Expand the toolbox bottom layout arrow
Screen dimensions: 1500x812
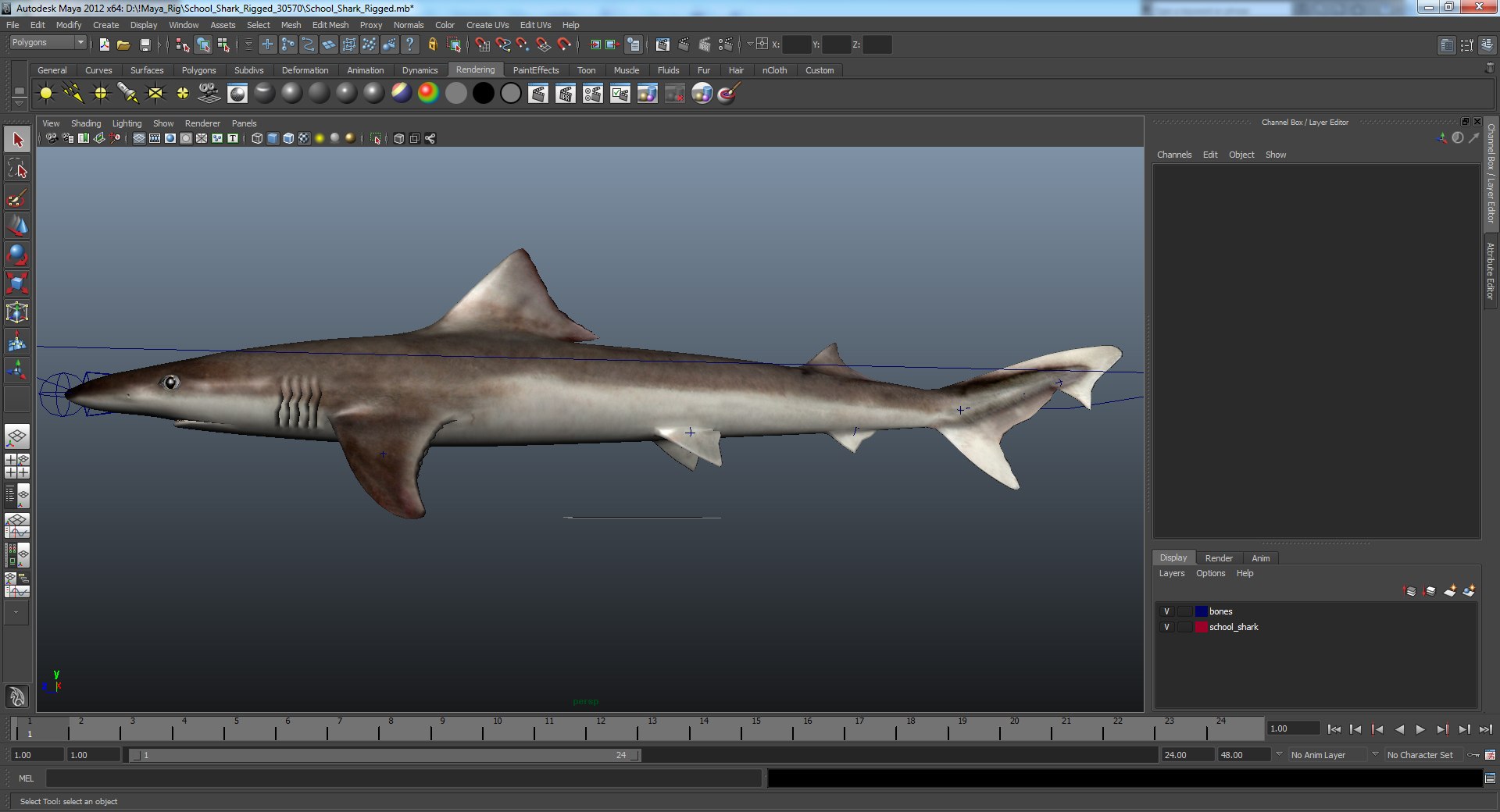tap(16, 613)
